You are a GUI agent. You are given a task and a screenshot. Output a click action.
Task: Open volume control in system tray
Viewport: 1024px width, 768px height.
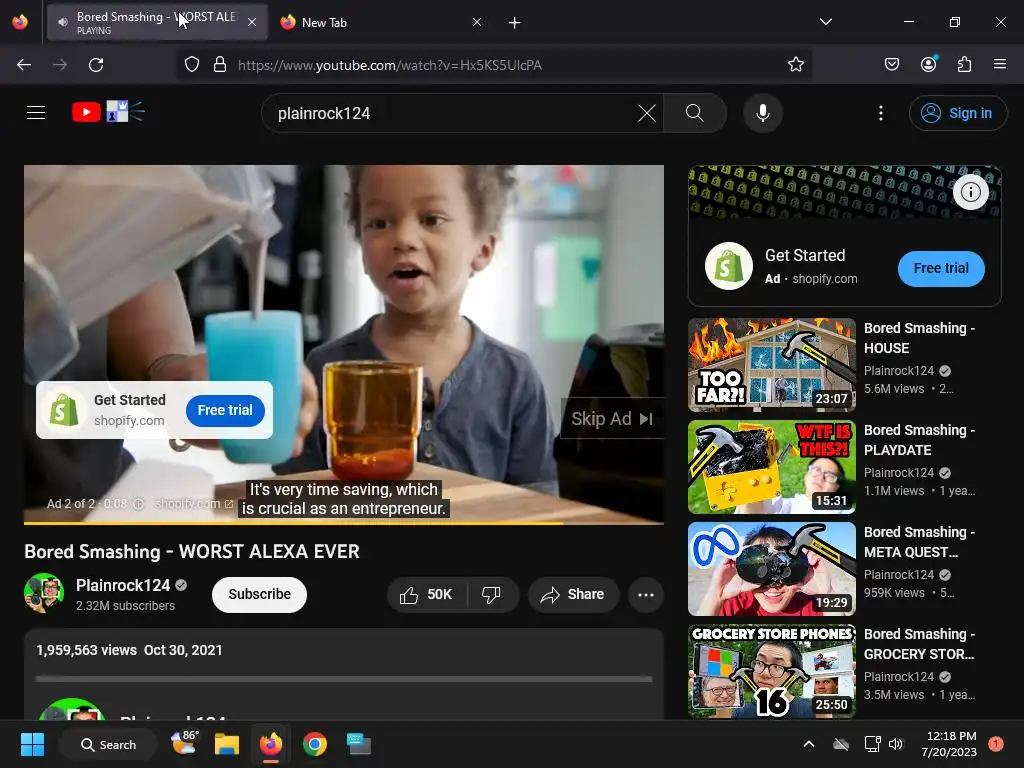[x=896, y=744]
